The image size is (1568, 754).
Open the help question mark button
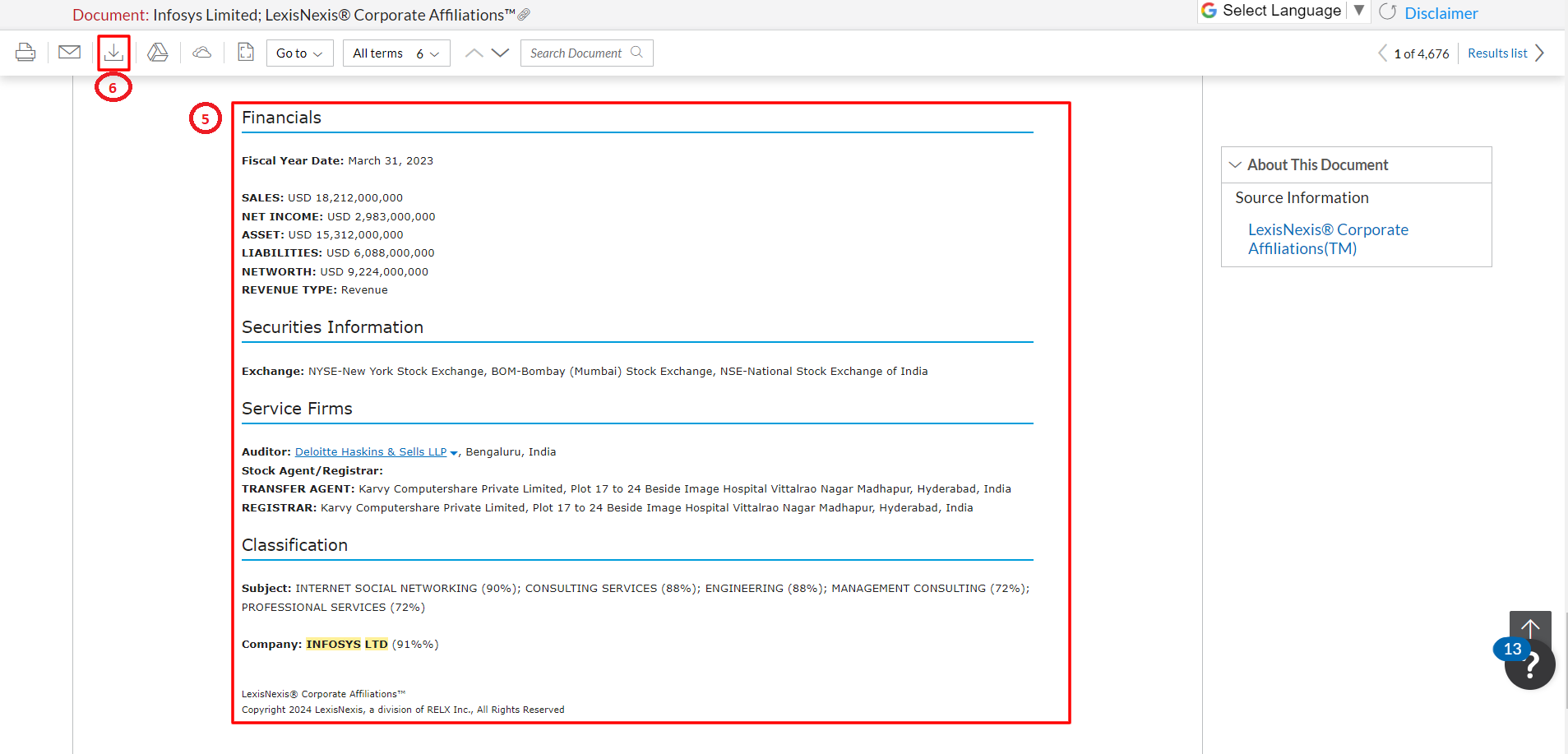coord(1531,665)
